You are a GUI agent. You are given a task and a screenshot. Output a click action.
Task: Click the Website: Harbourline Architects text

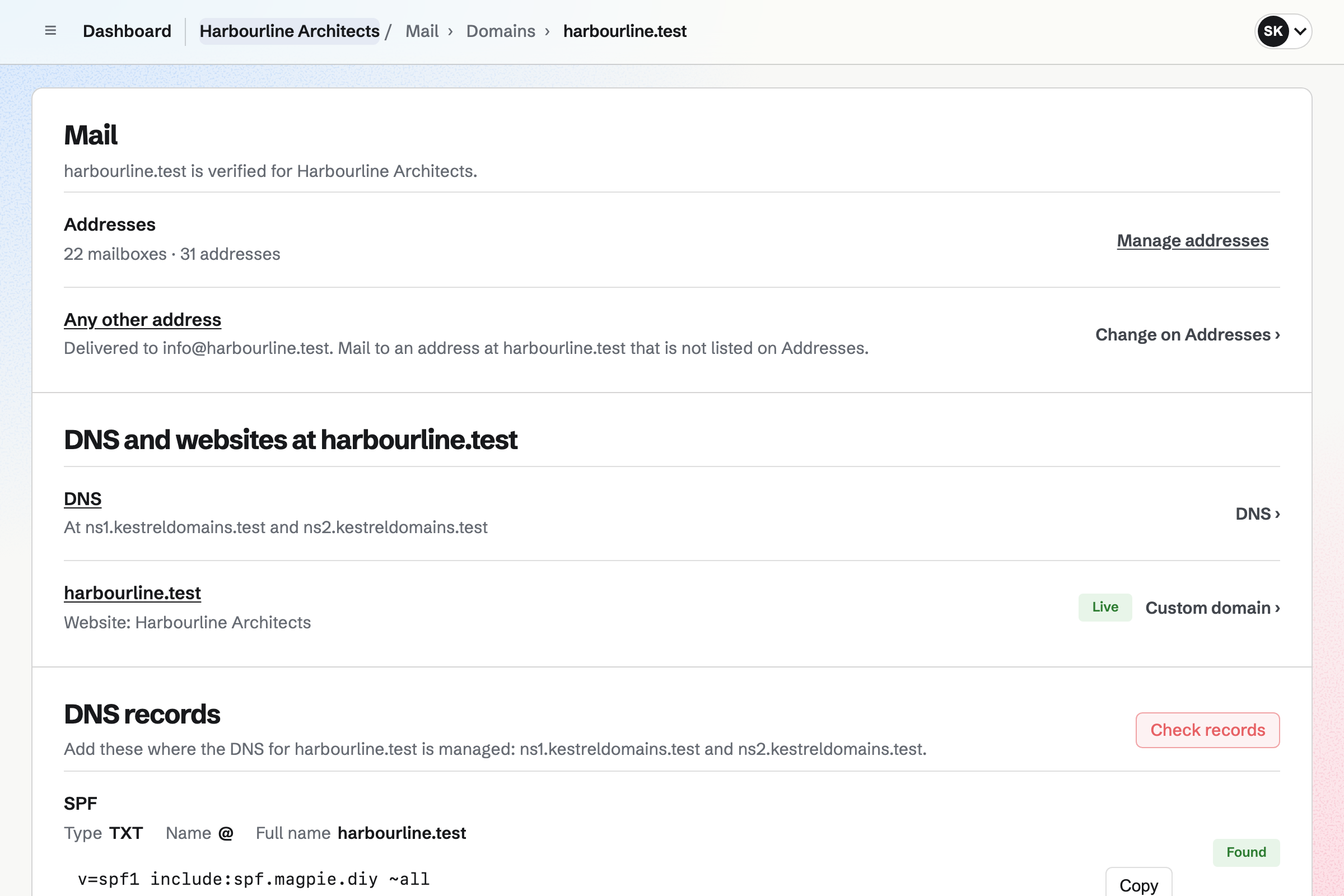click(x=188, y=623)
